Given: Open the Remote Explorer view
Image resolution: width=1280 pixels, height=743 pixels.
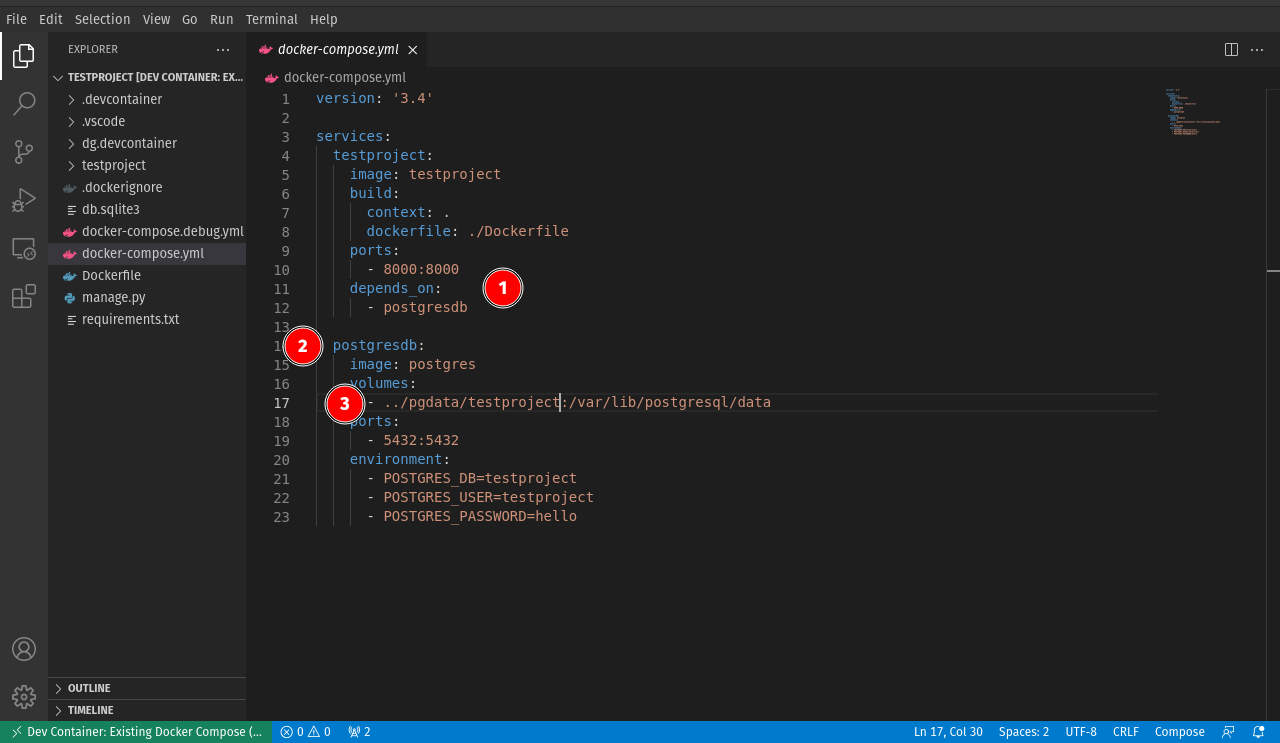Looking at the screenshot, I should (x=24, y=248).
